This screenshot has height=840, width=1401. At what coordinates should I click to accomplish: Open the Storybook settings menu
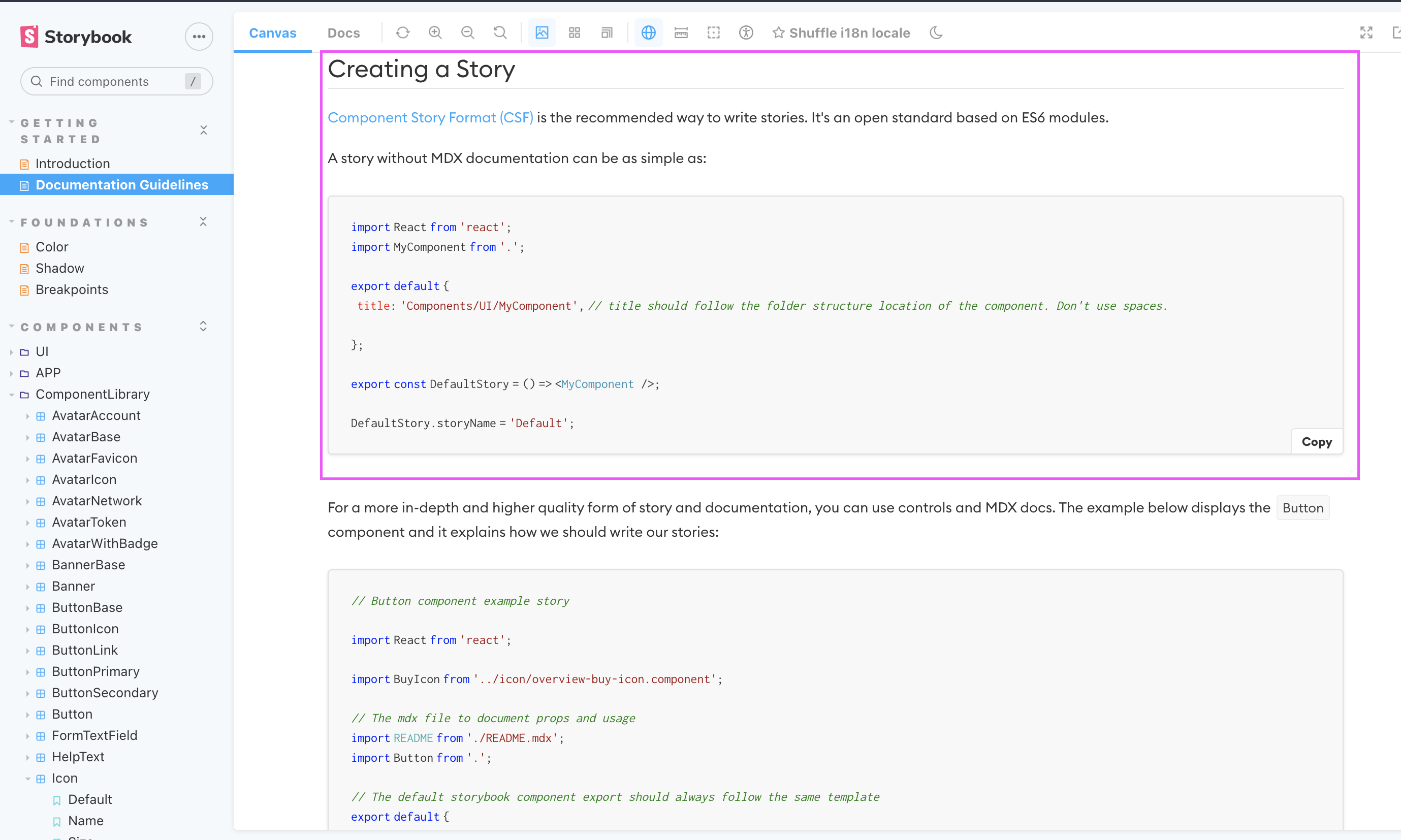(199, 36)
